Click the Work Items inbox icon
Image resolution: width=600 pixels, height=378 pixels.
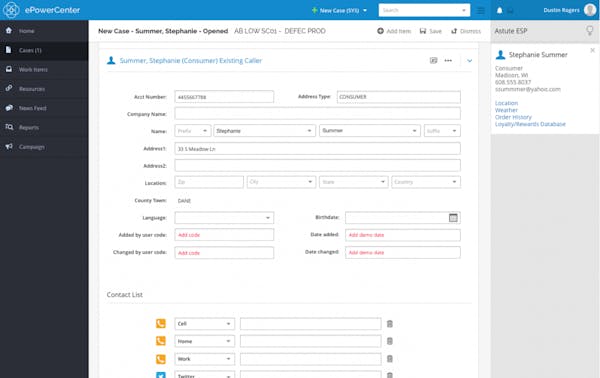pos(9,69)
